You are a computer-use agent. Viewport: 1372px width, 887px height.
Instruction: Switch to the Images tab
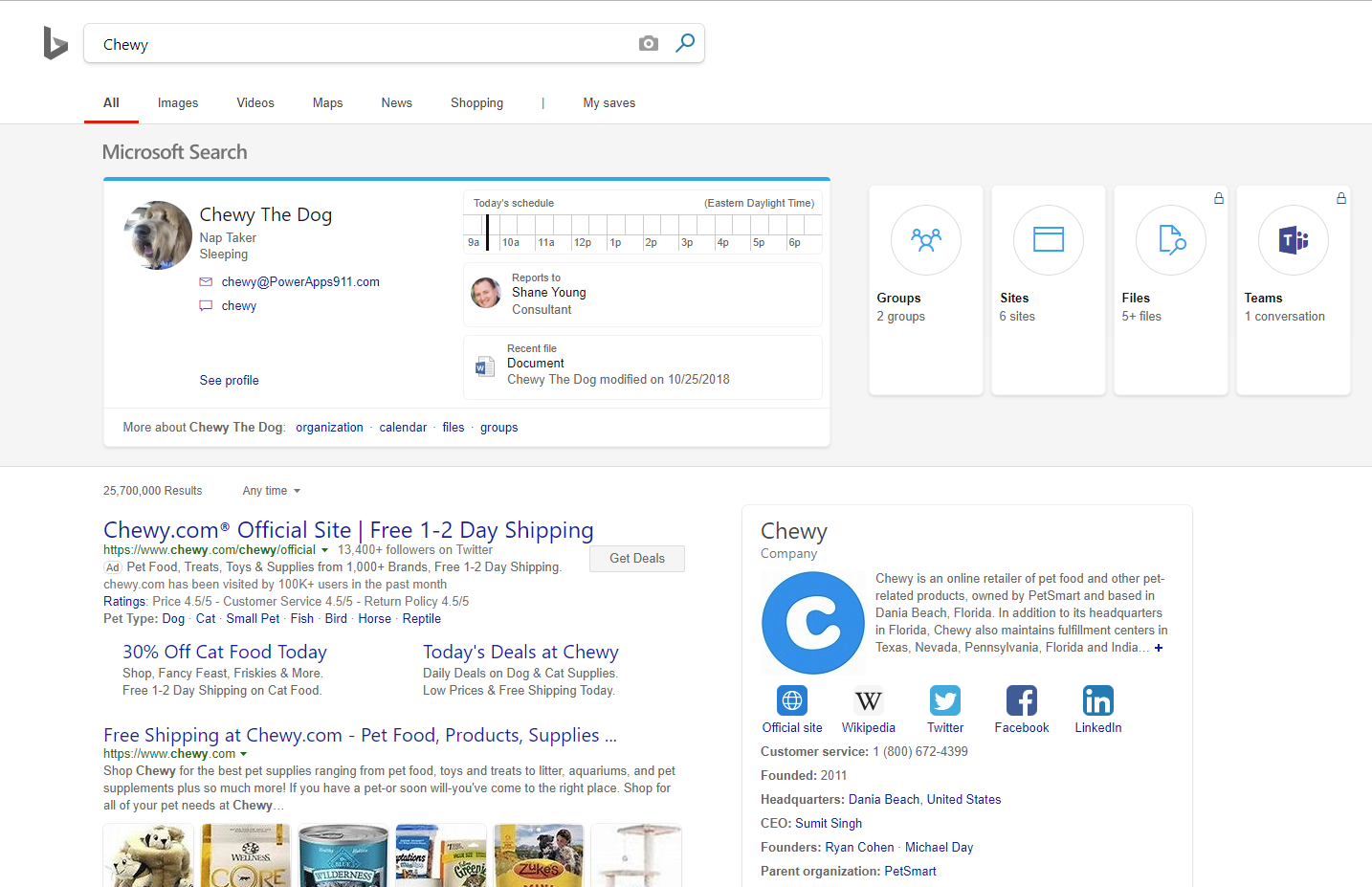[178, 102]
